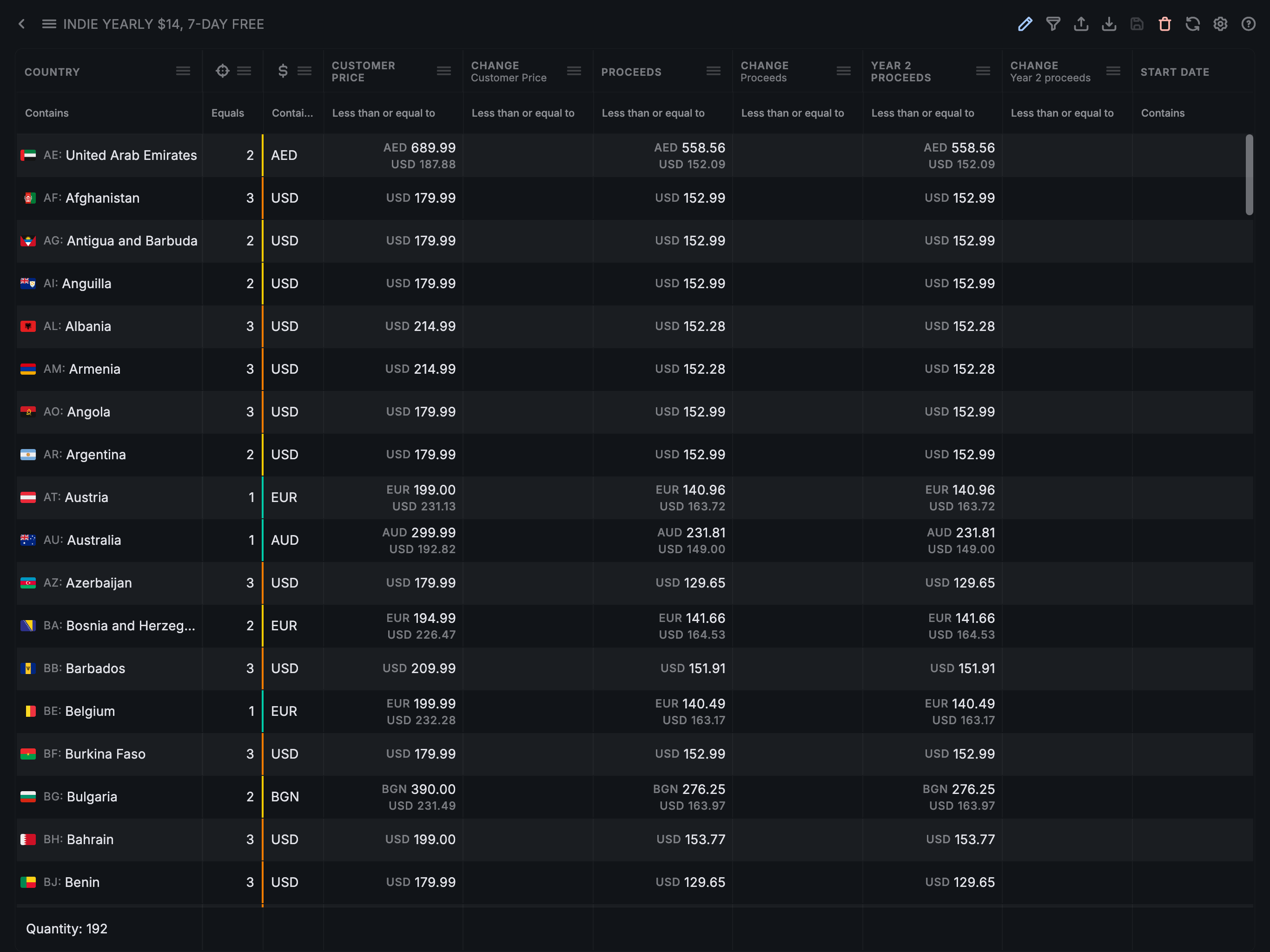
Task: Click the Country 'Contains' filter field
Action: coord(109,113)
